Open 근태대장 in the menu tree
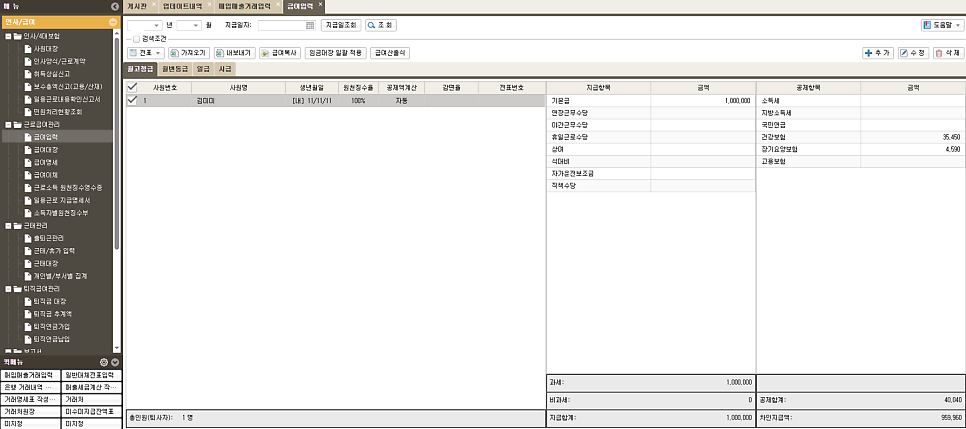966x429 pixels. click(45, 263)
